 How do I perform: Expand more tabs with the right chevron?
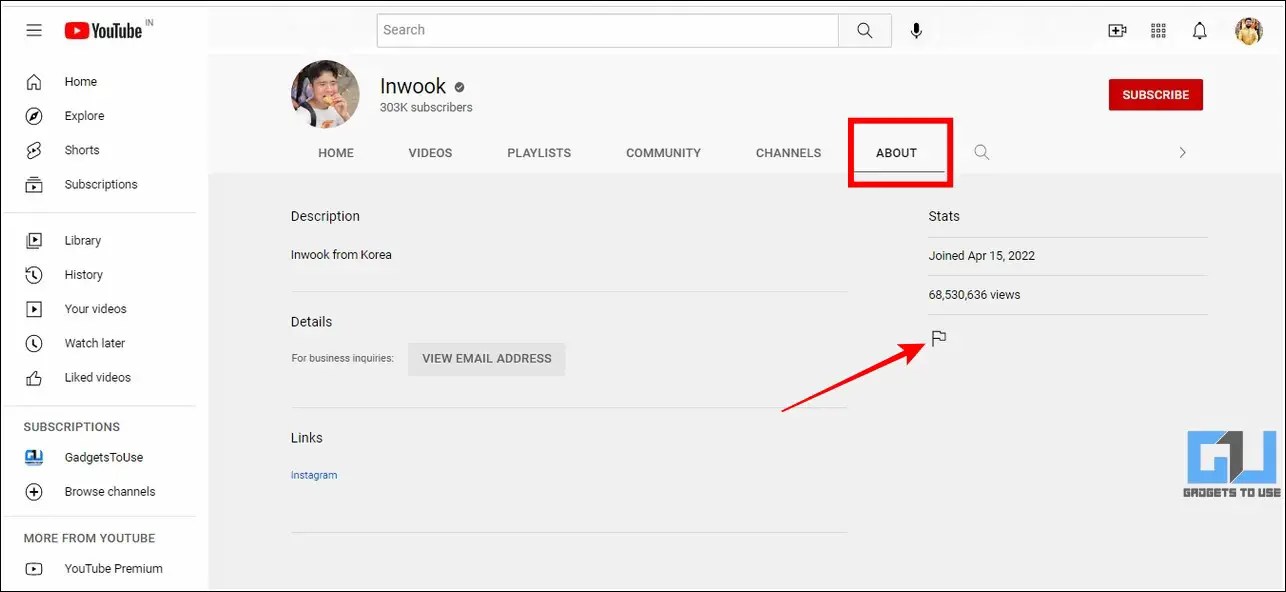(x=1182, y=152)
